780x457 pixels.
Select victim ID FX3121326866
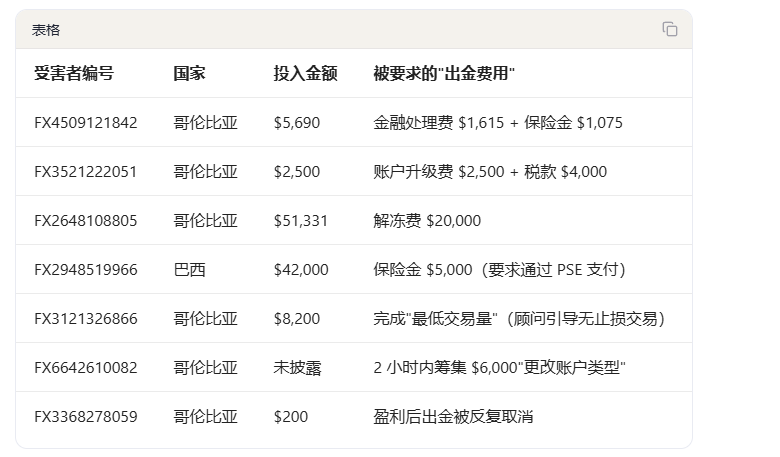point(86,319)
